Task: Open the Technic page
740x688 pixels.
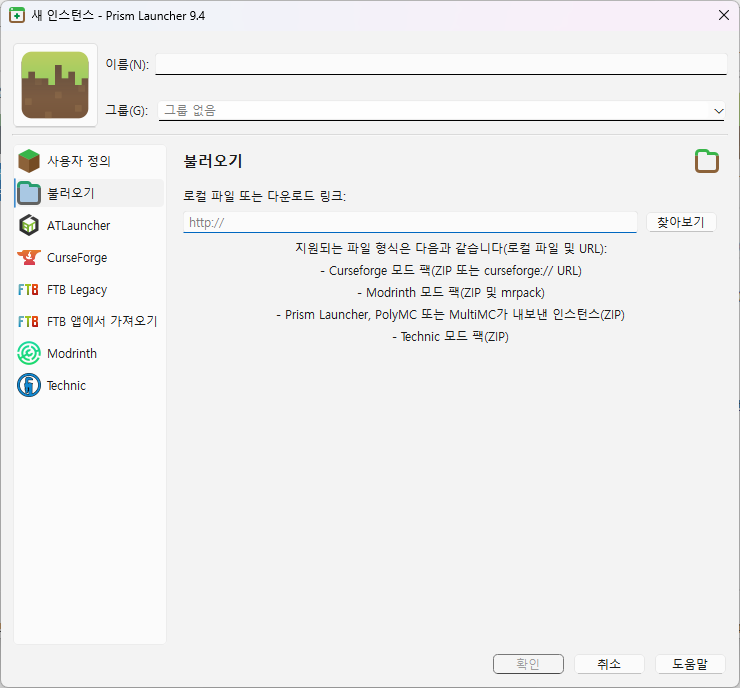Action: tap(90, 386)
